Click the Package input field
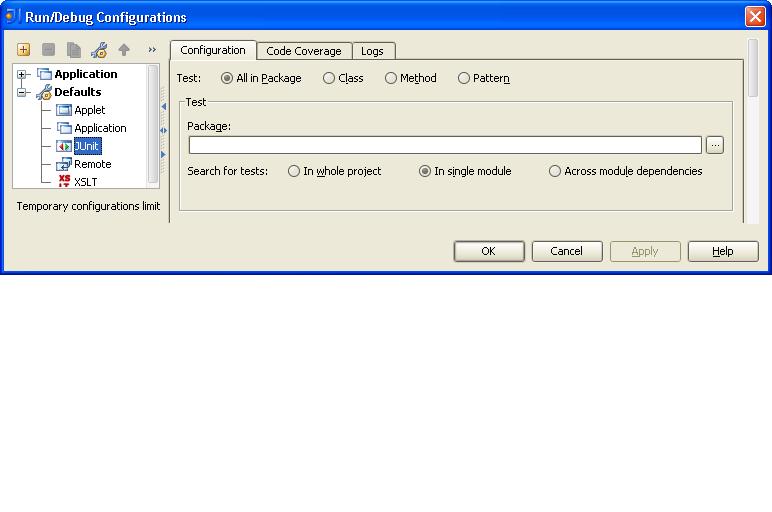Image resolution: width=772 pixels, height=512 pixels. pyautogui.click(x=445, y=145)
